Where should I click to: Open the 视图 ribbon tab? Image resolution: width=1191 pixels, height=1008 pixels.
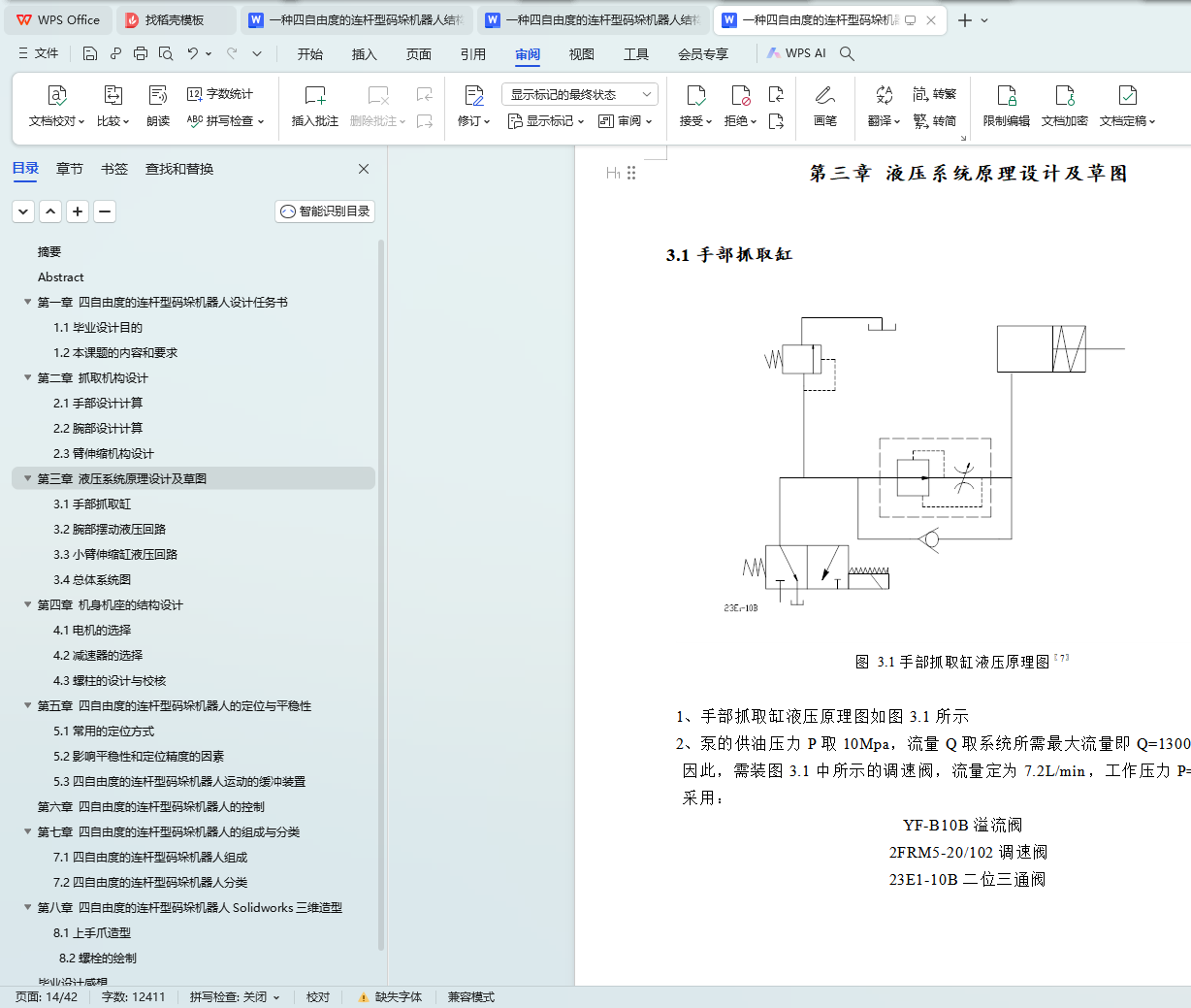coord(582,53)
